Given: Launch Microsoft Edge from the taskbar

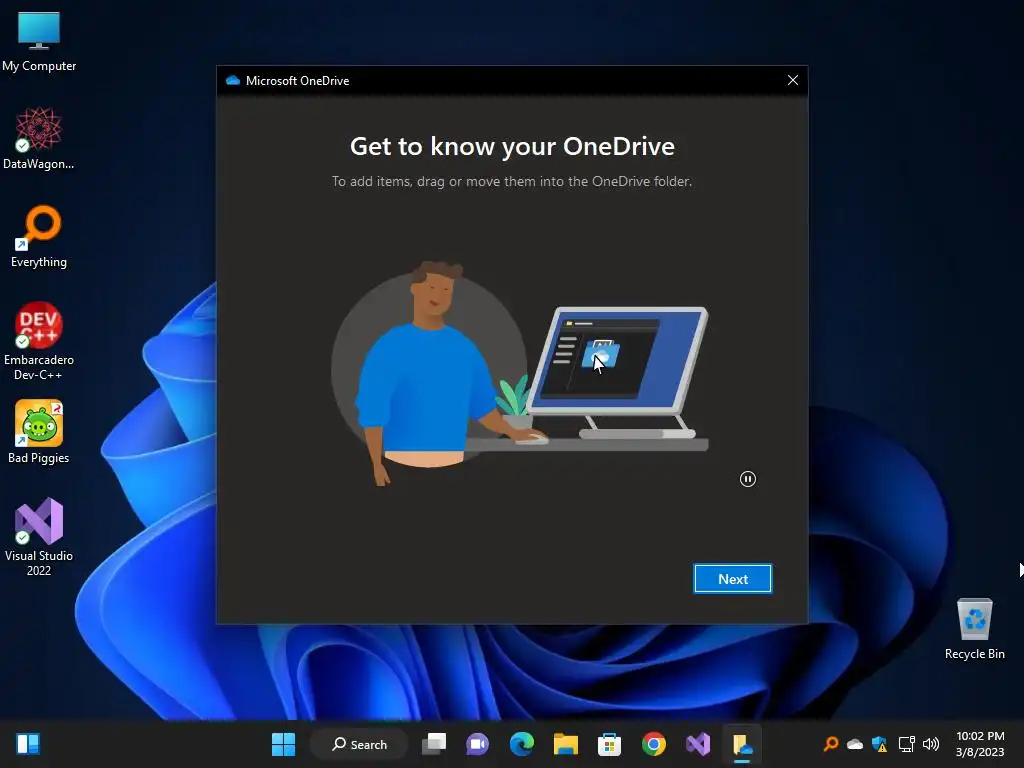Looking at the screenshot, I should coord(522,744).
